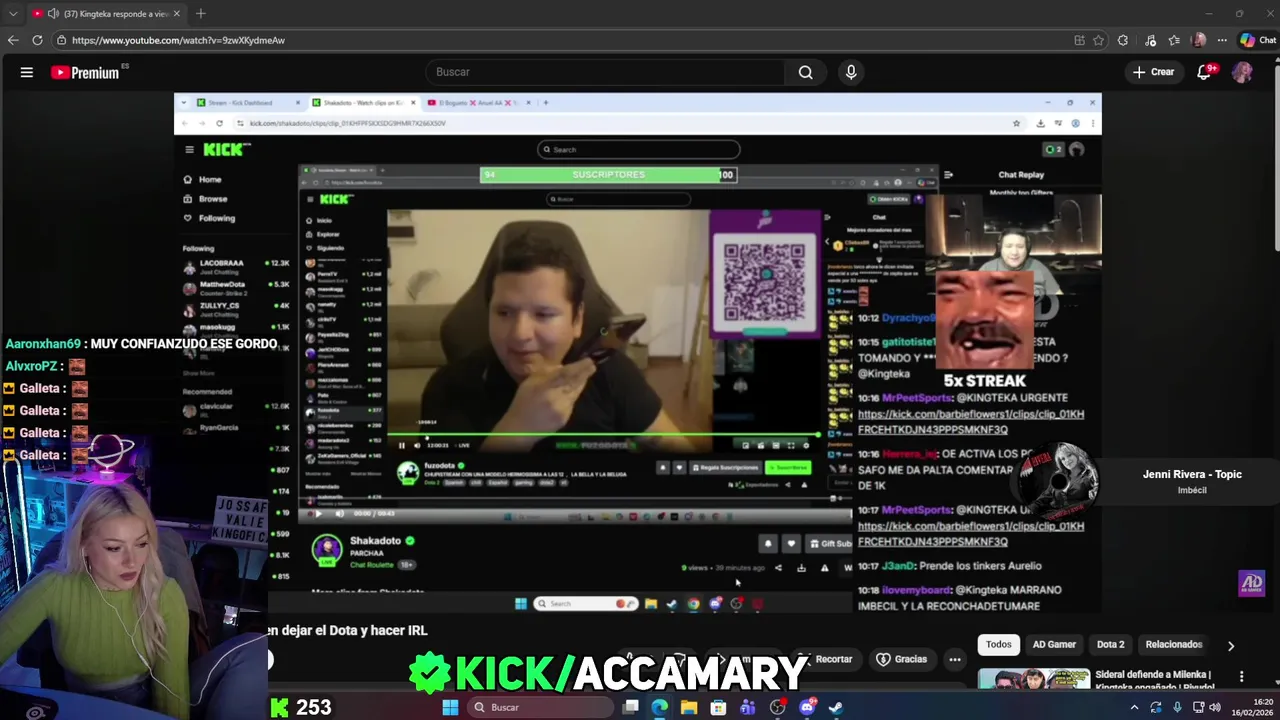Image resolution: width=1280 pixels, height=720 pixels.
Task: Go to YouTube Premium home logo
Action: pyautogui.click(x=85, y=72)
